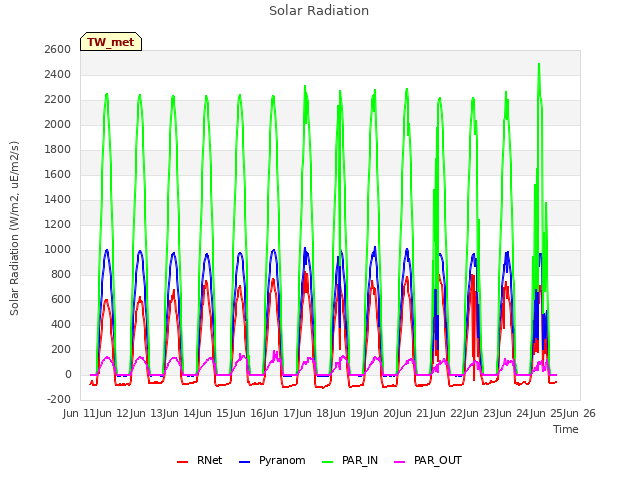Click the red RNet legend color marker

pyautogui.click(x=182, y=462)
